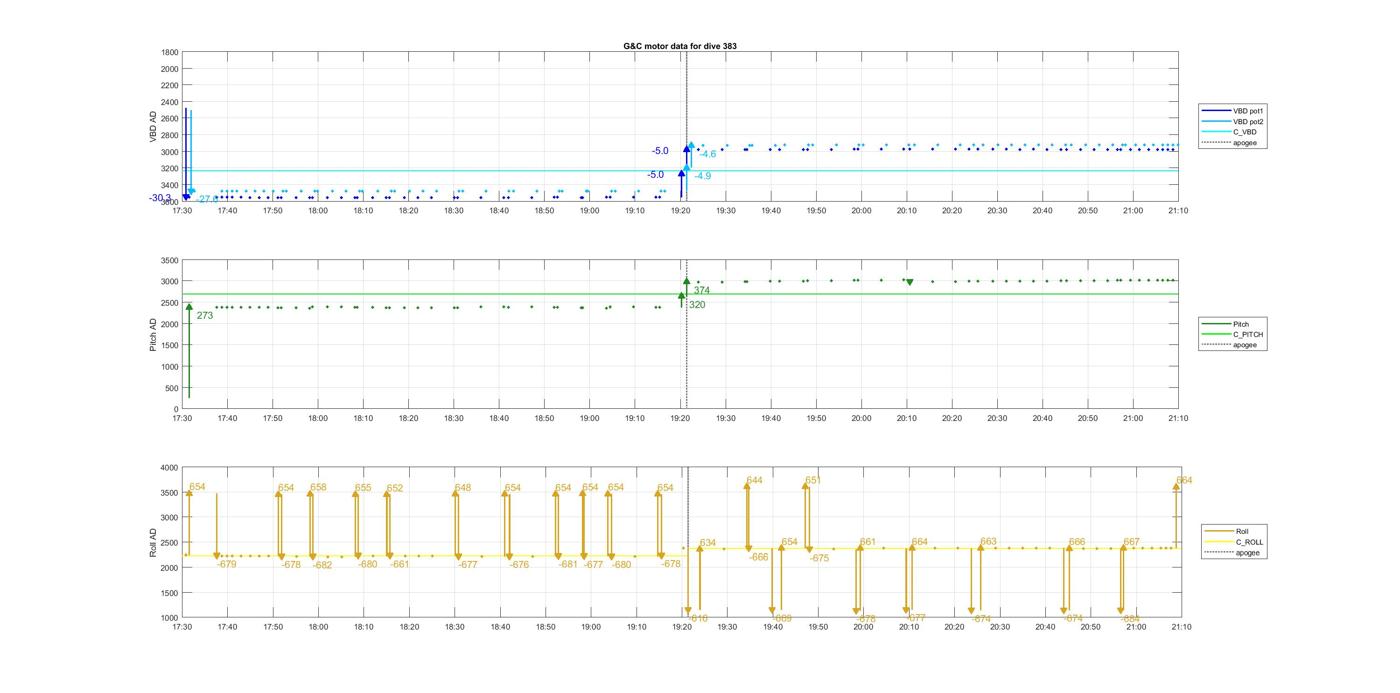Click the '651' roll data label
This screenshot has width=1400, height=693.
pos(813,480)
